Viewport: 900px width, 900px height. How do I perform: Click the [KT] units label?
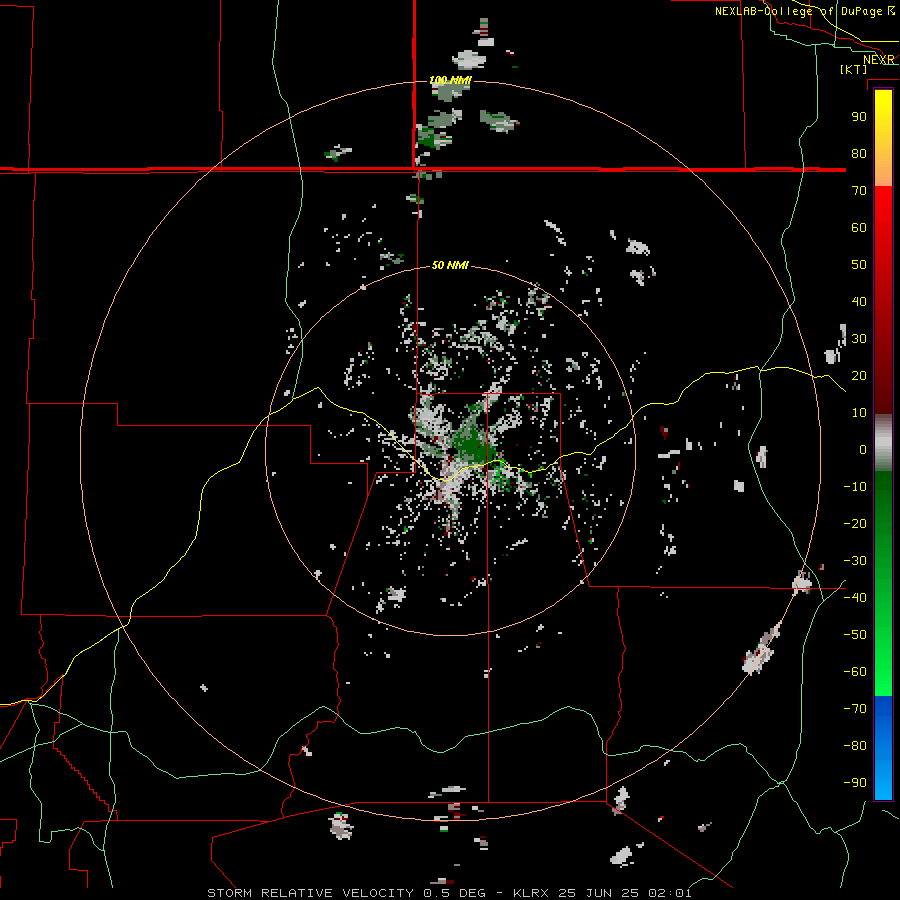tap(854, 69)
